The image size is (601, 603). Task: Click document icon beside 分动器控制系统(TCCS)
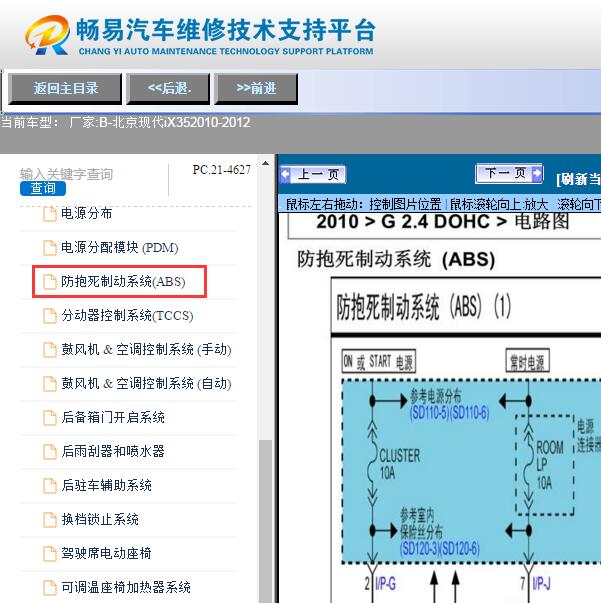click(x=50, y=316)
